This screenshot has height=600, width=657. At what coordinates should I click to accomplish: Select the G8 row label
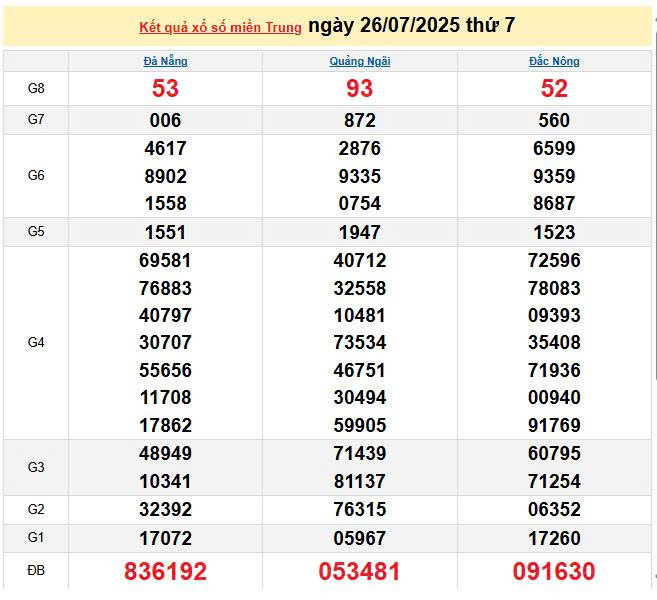click(36, 88)
